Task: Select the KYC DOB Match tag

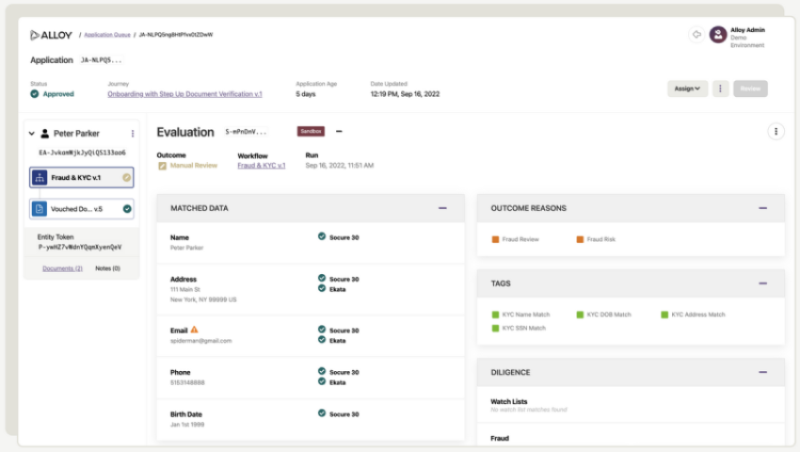Action: click(604, 315)
